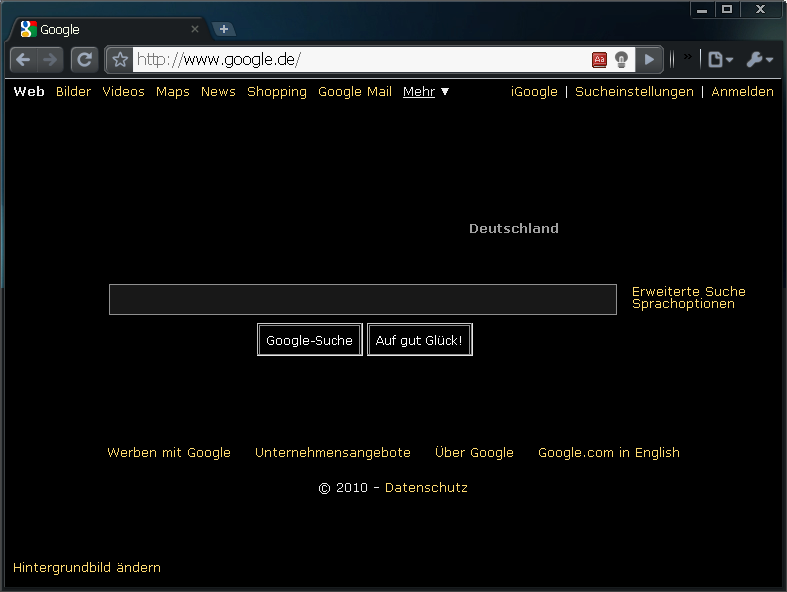The image size is (787, 592).
Task: Switch to Google.com in English
Action: [609, 453]
